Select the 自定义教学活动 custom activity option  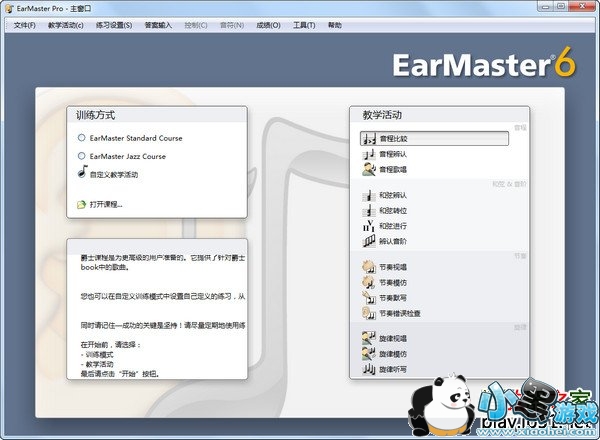[81, 174]
